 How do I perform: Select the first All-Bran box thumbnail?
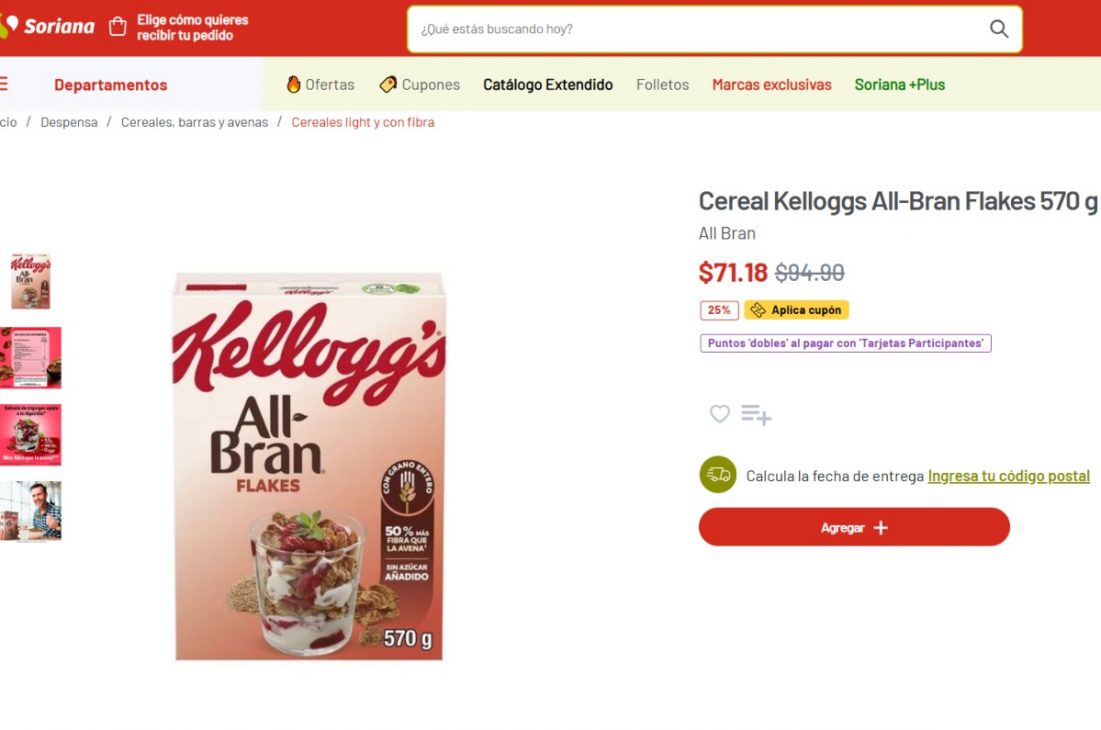[x=30, y=281]
